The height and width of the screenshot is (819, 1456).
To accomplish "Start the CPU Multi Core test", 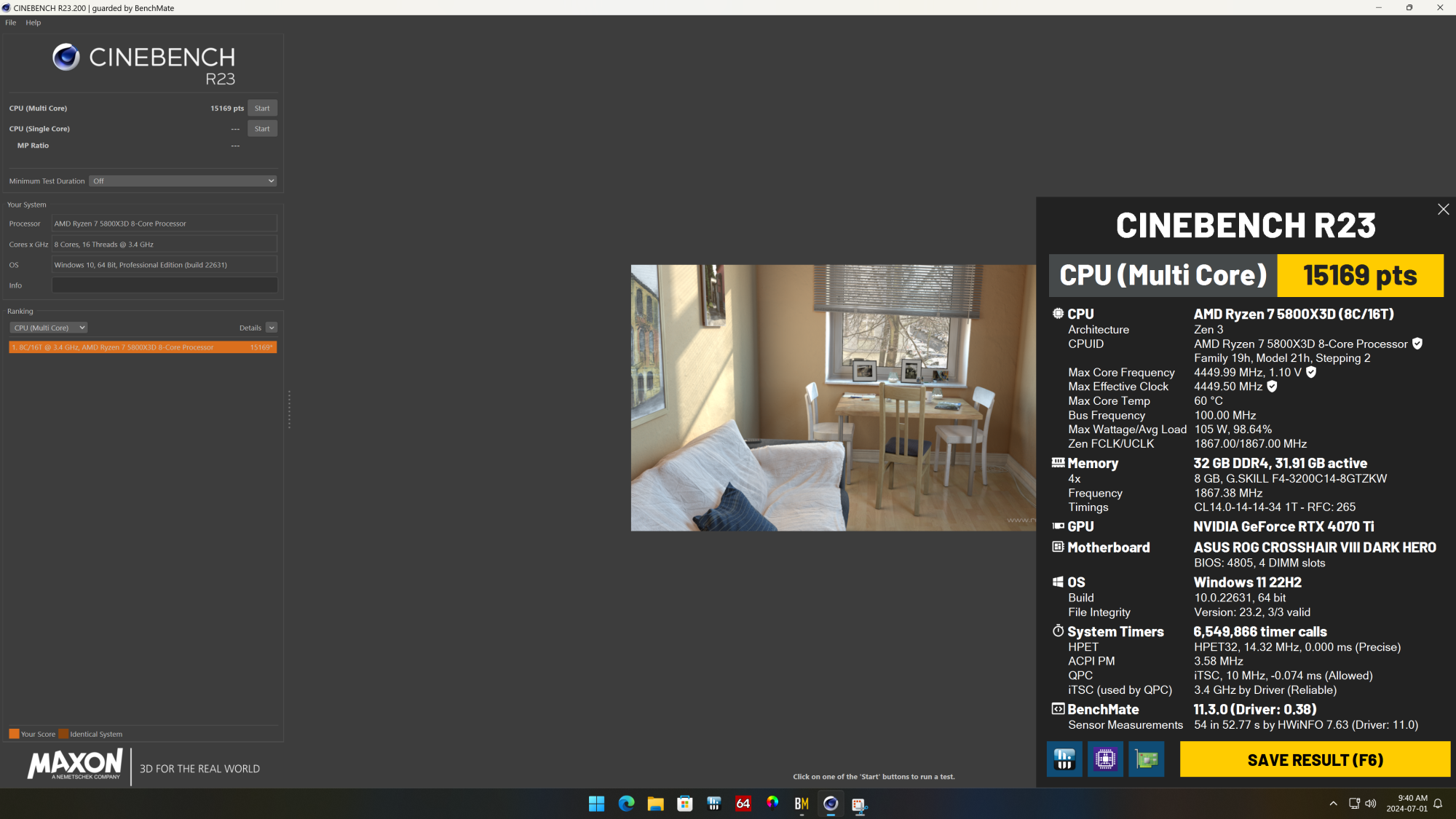I will click(262, 108).
